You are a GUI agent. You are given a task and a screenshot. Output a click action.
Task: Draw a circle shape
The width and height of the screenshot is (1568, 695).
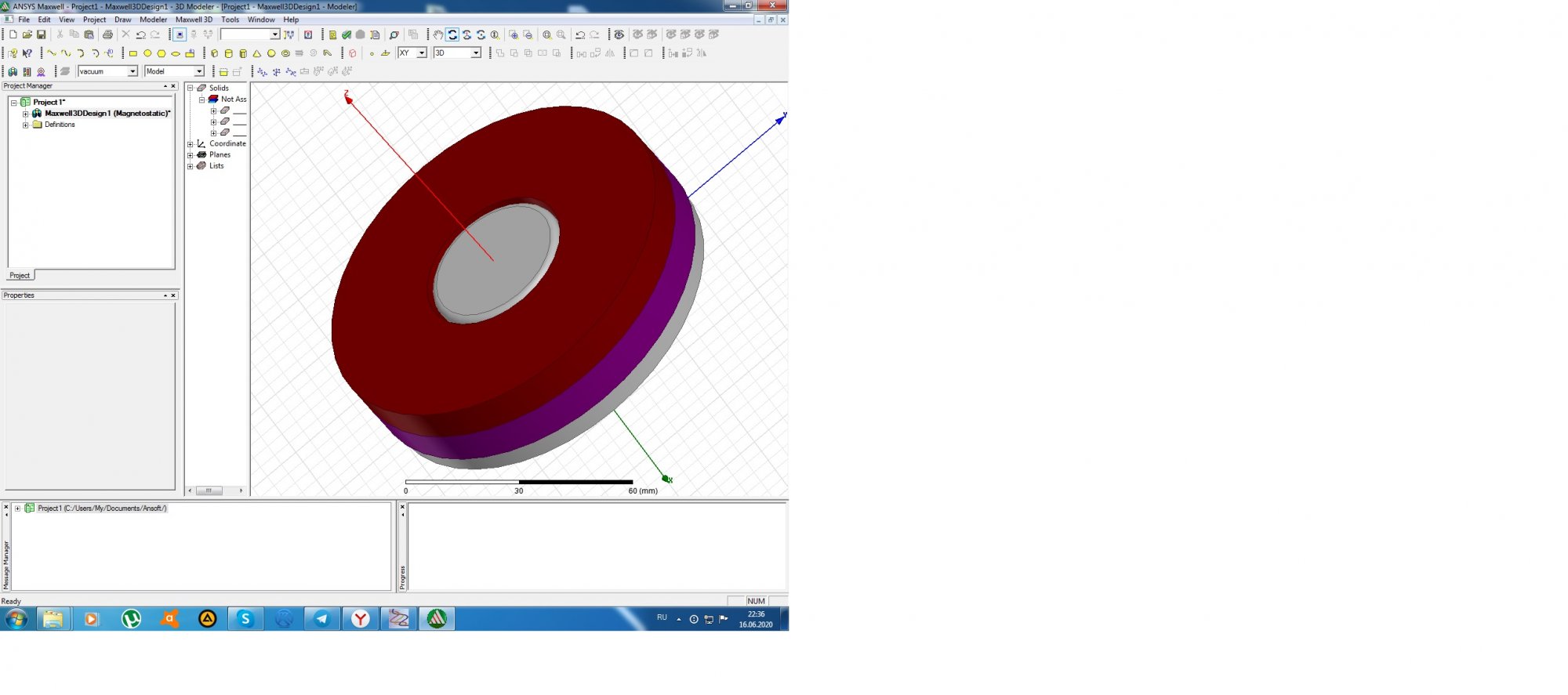click(147, 53)
